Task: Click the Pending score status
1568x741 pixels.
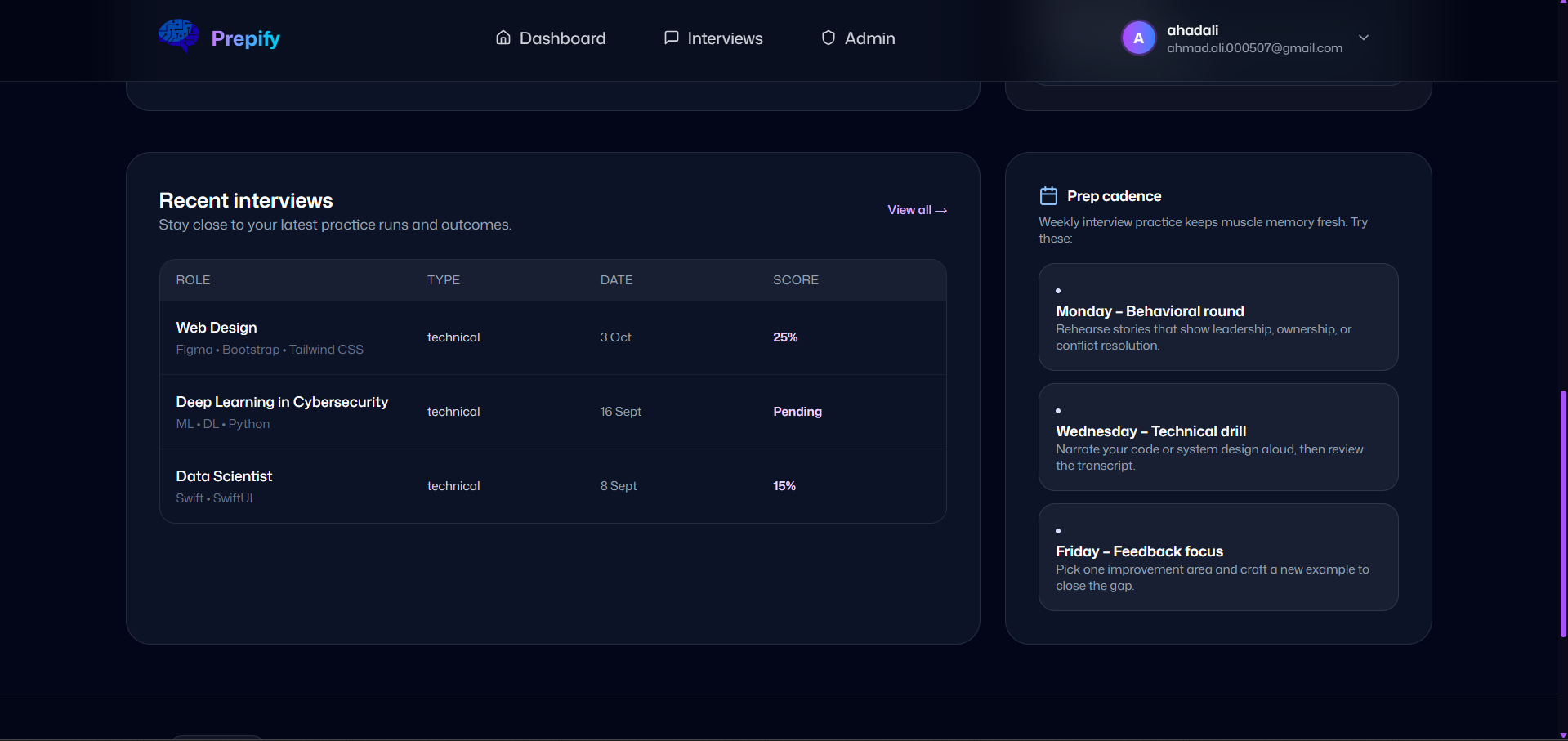Action: [x=797, y=412]
